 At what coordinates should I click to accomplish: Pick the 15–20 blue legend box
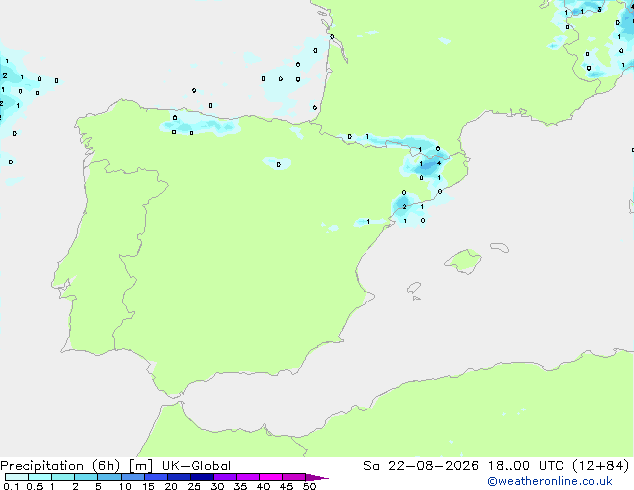pyautogui.click(x=156, y=477)
